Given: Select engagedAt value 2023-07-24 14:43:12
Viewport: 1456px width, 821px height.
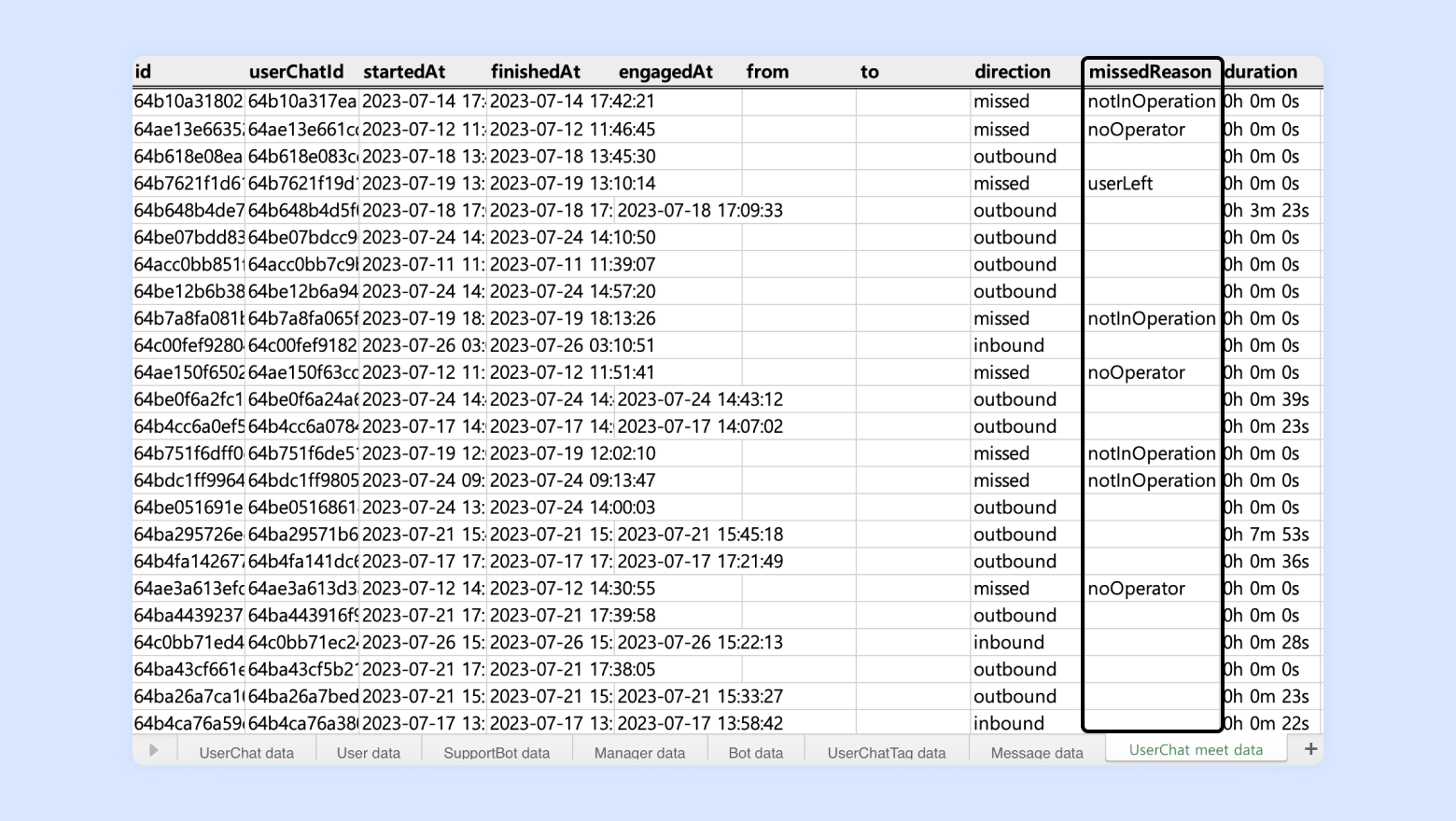Looking at the screenshot, I should point(700,400).
